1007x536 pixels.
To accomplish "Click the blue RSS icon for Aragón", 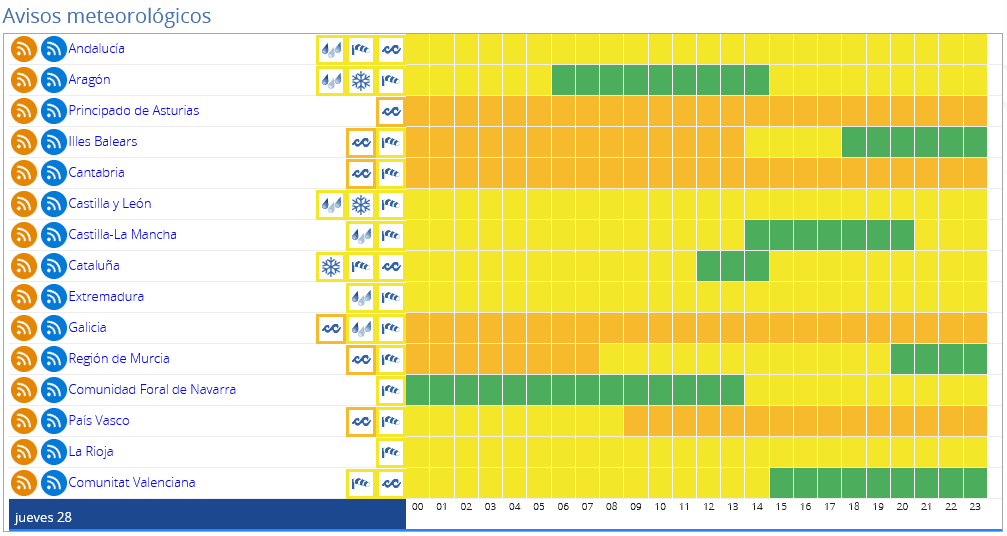I will [x=54, y=80].
